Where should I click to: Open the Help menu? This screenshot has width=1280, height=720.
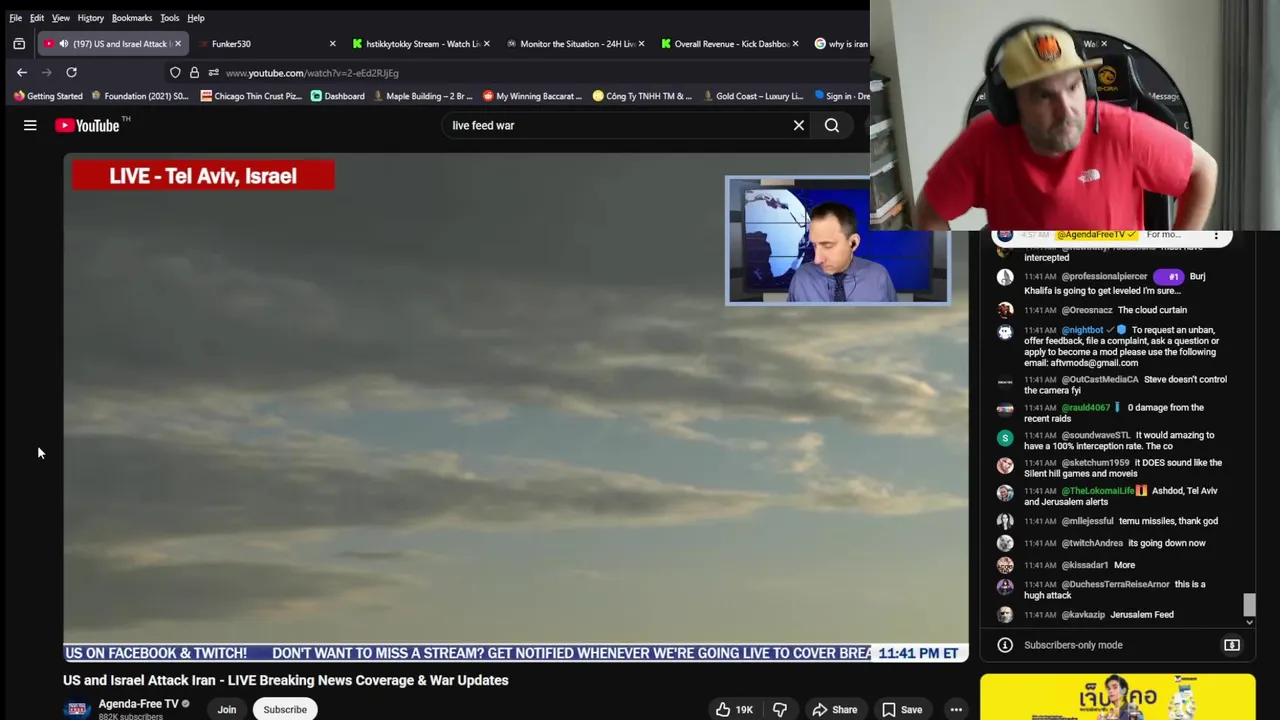[x=196, y=18]
